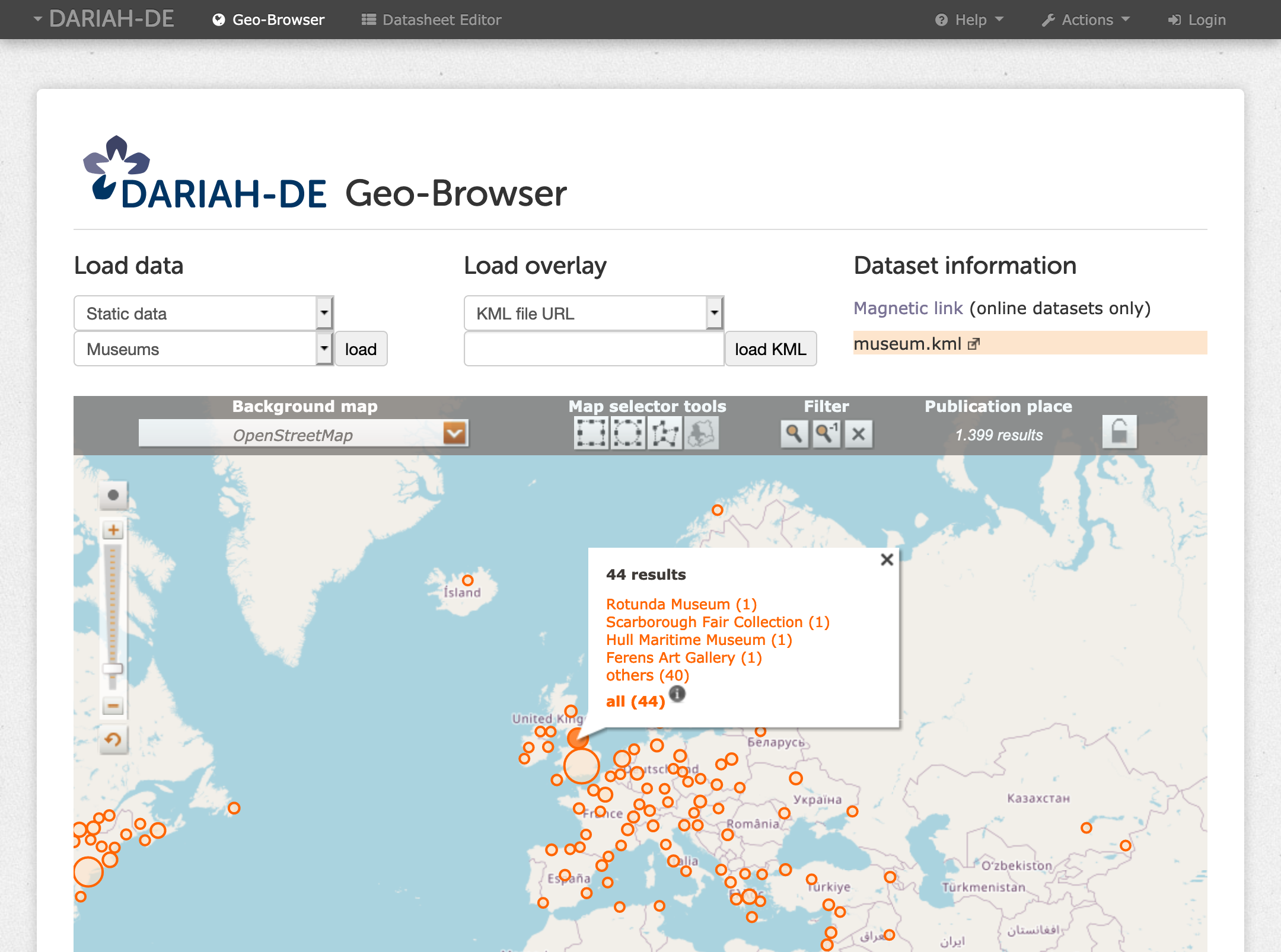Activate the polygon map selection tool

pyautogui.click(x=665, y=433)
